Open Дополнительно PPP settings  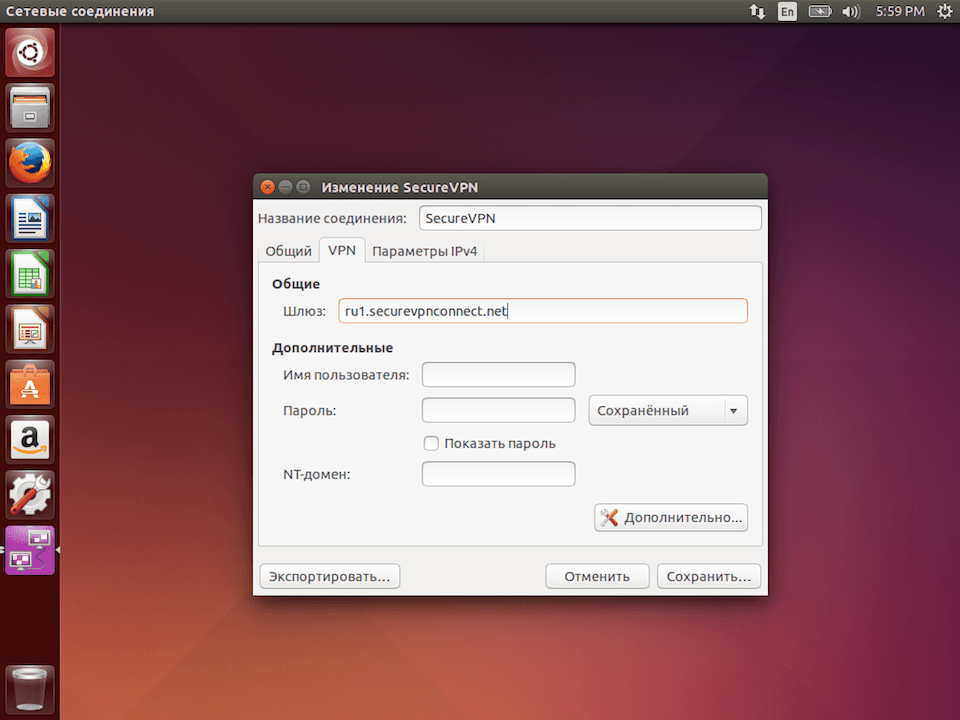670,517
